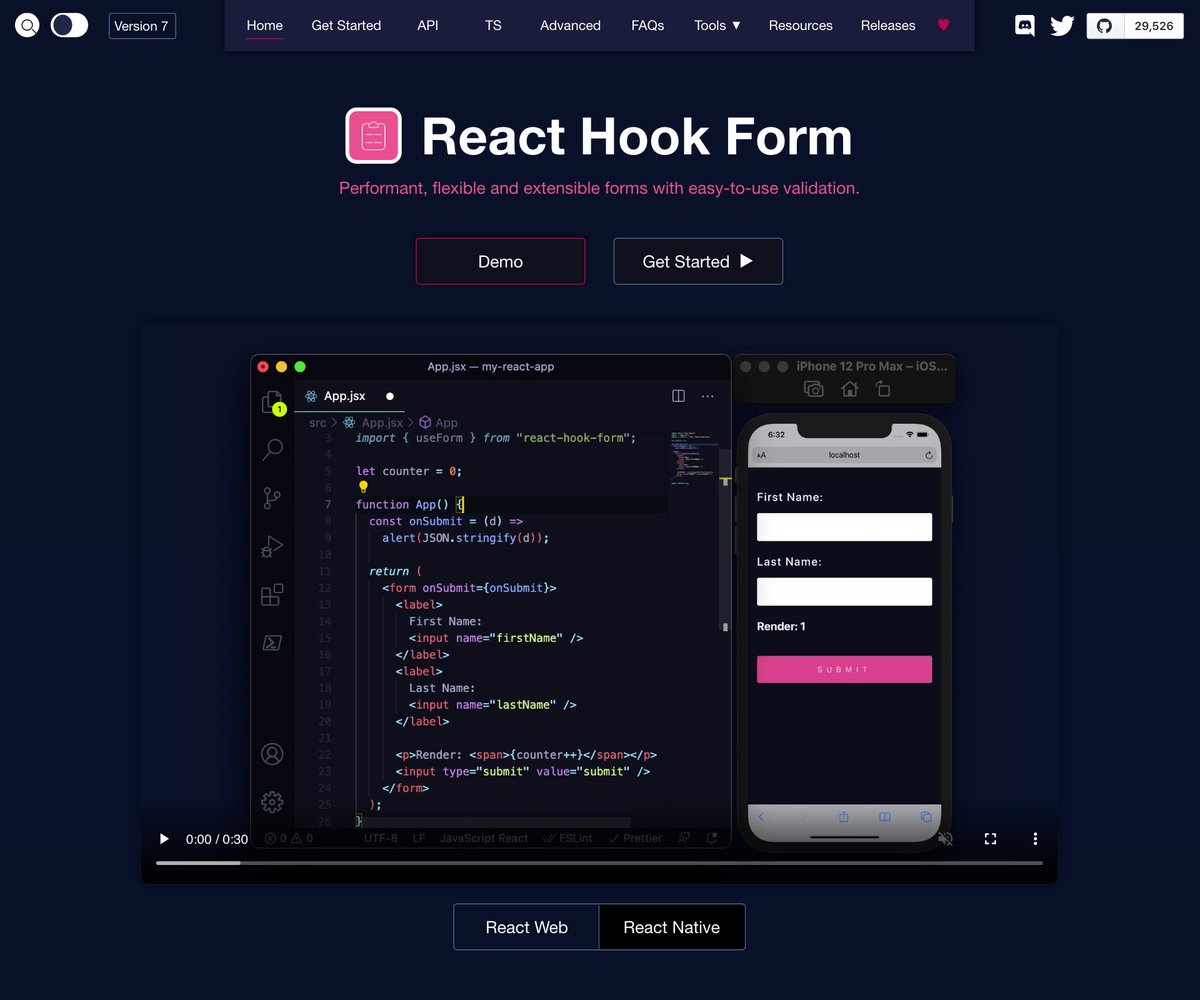Open Accounts icon in VS Code sidebar

(272, 754)
